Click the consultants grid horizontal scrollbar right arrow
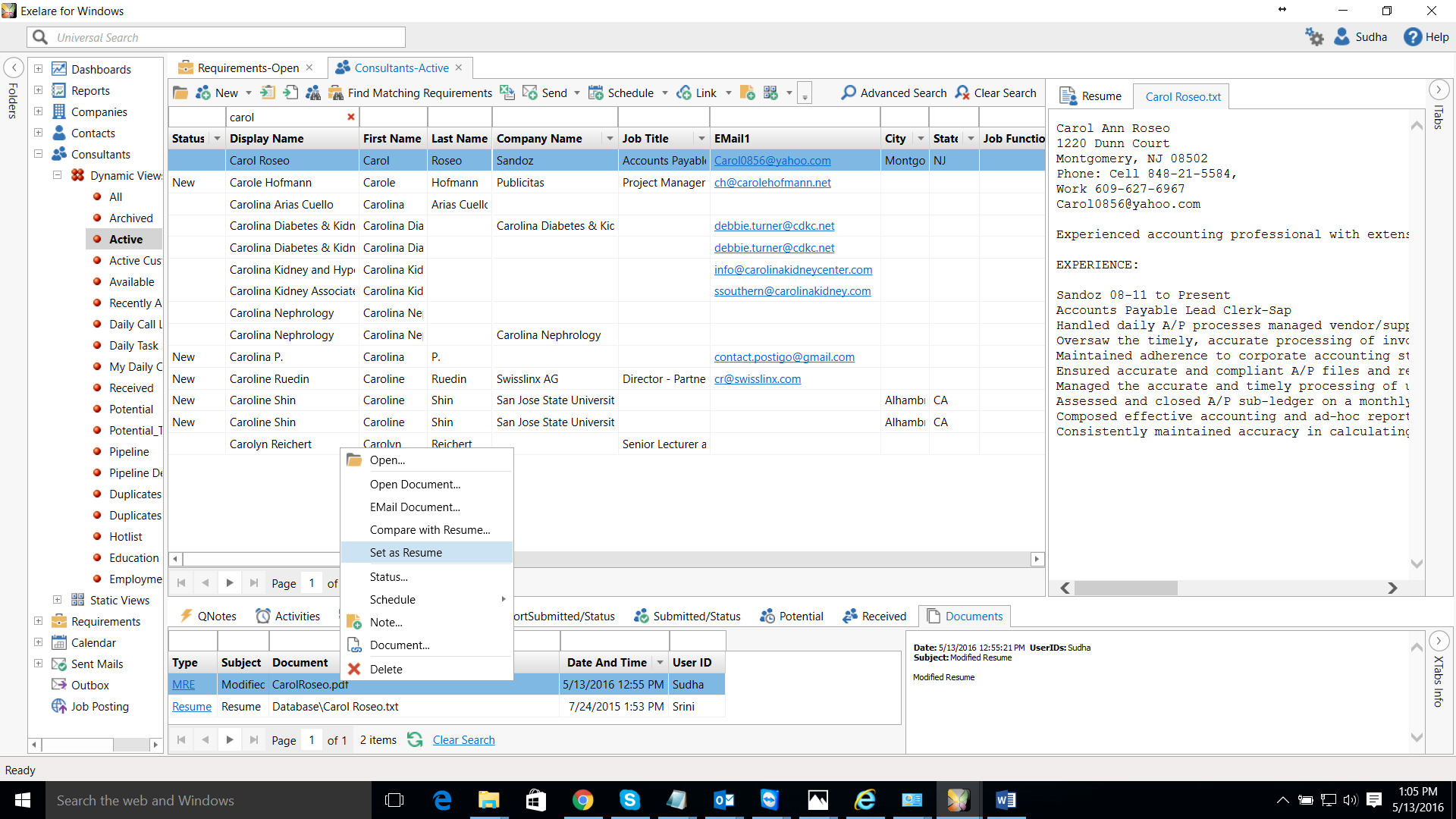The image size is (1456, 819). pos(1037,559)
